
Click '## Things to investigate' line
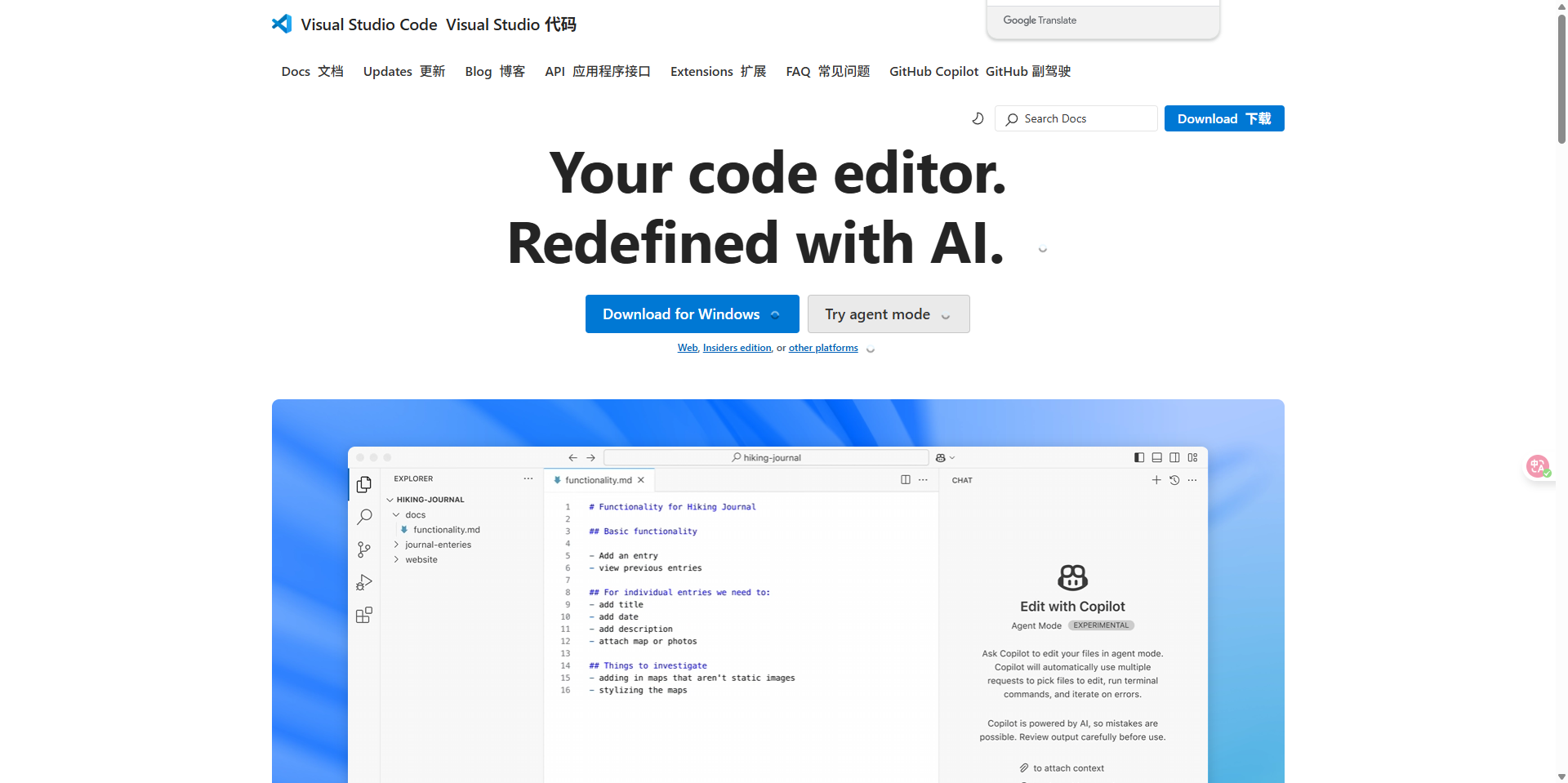click(648, 666)
